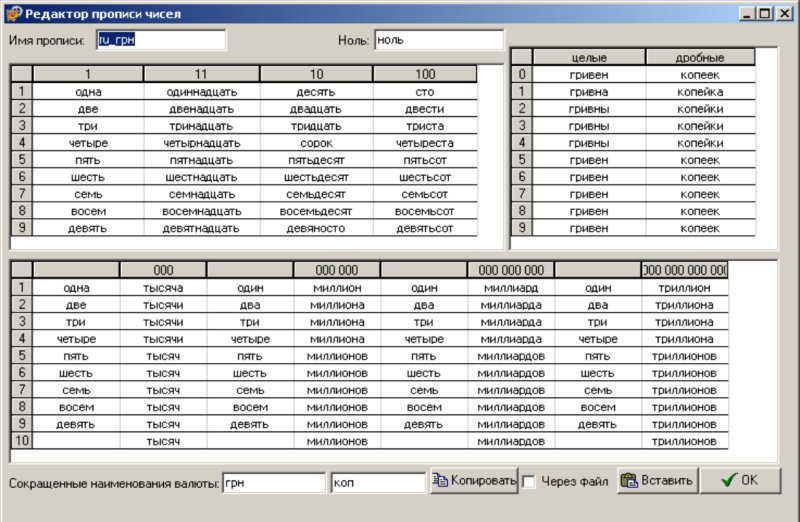Click the 'миллиардов' cell in row 10

(x=510, y=441)
